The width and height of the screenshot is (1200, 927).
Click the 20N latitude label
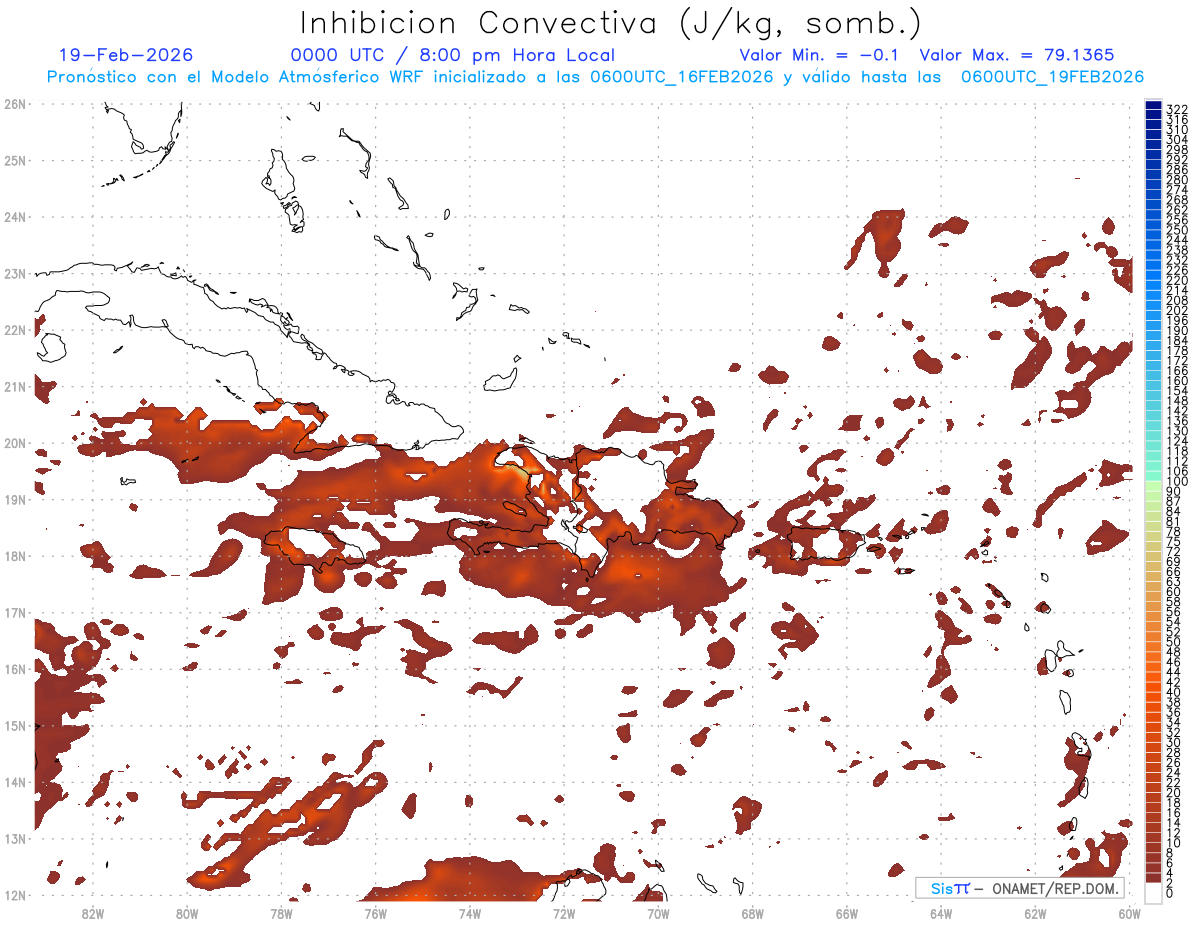(15, 443)
